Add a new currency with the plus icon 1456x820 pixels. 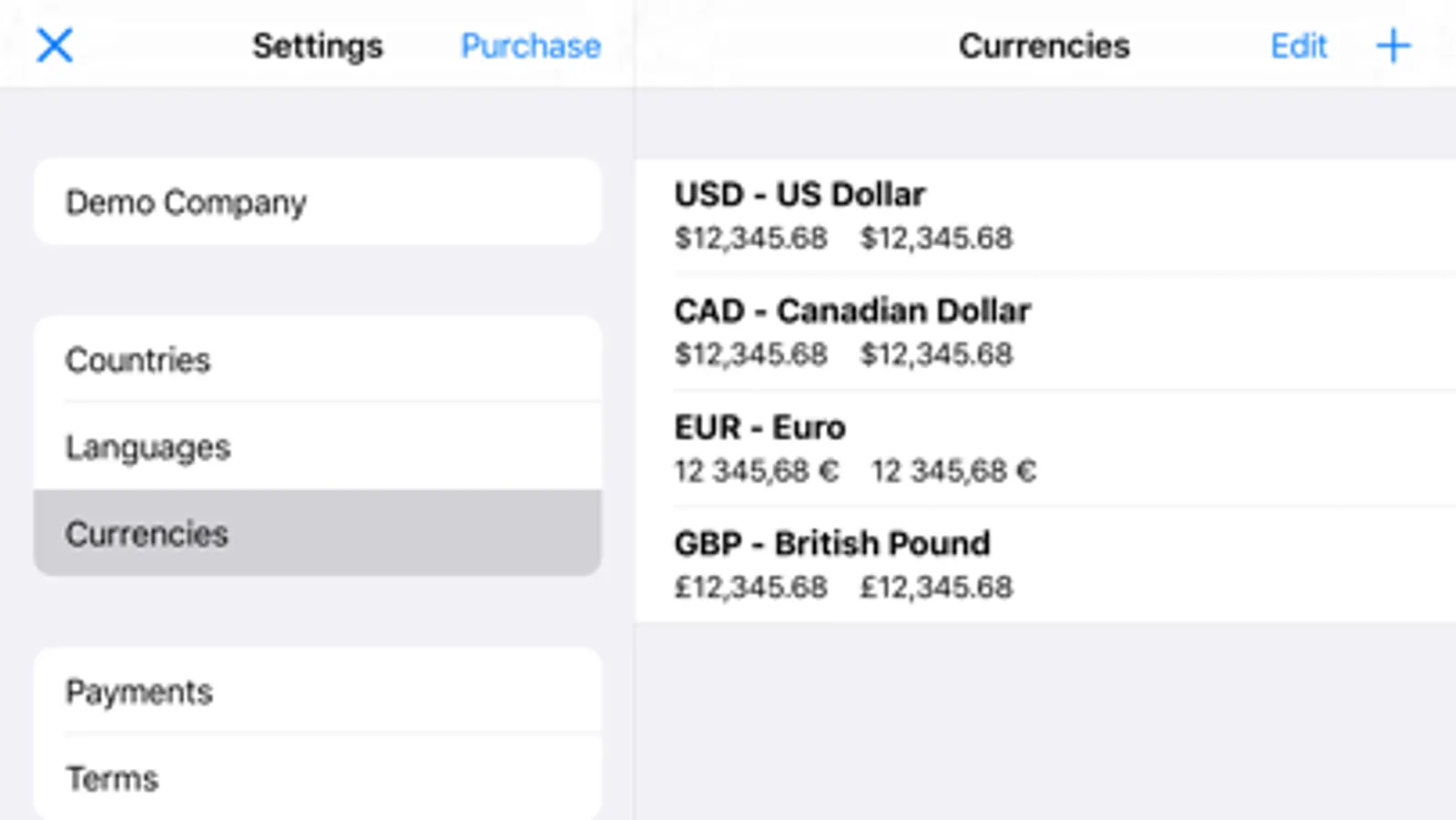point(1392,46)
